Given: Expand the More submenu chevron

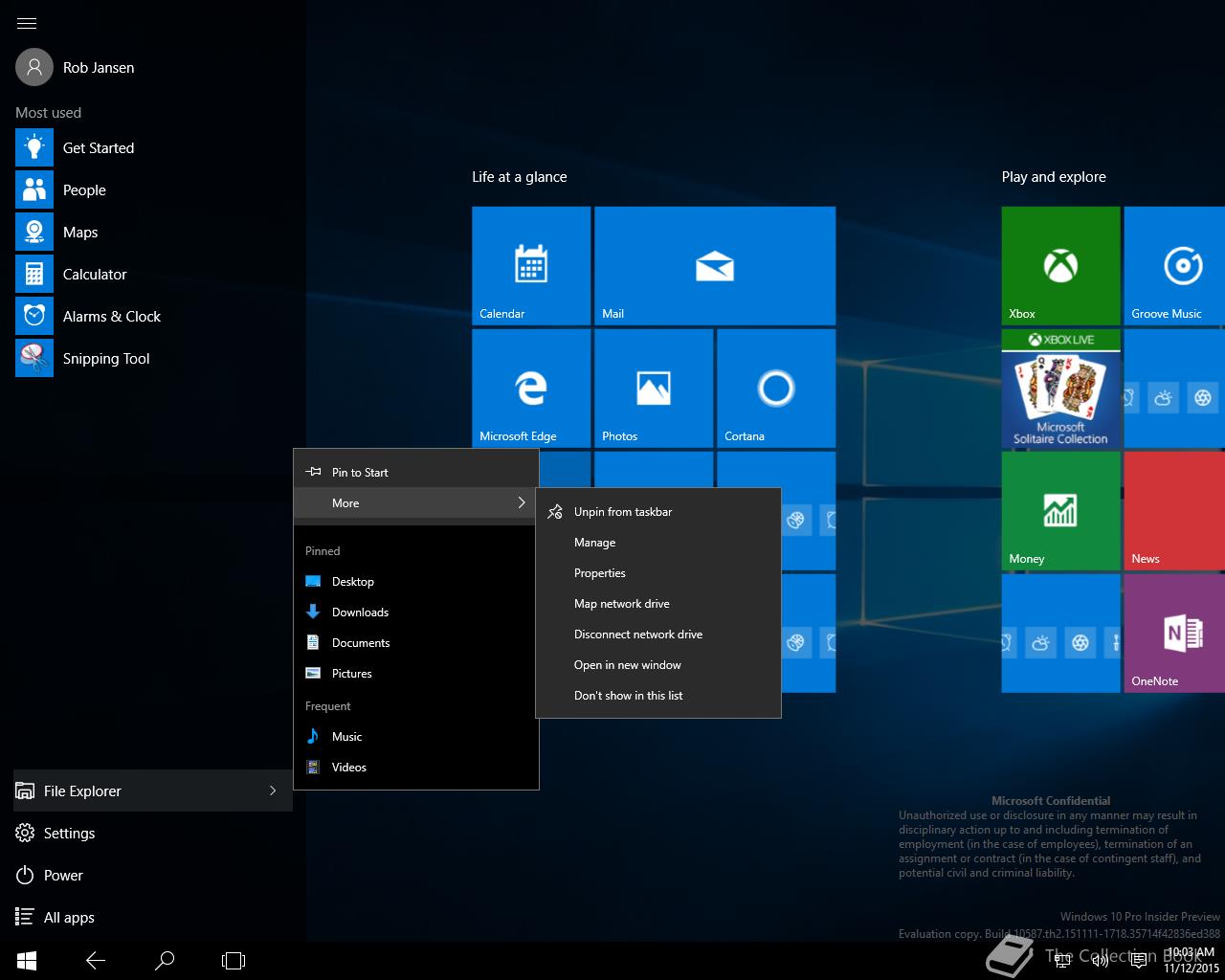Looking at the screenshot, I should pos(522,502).
